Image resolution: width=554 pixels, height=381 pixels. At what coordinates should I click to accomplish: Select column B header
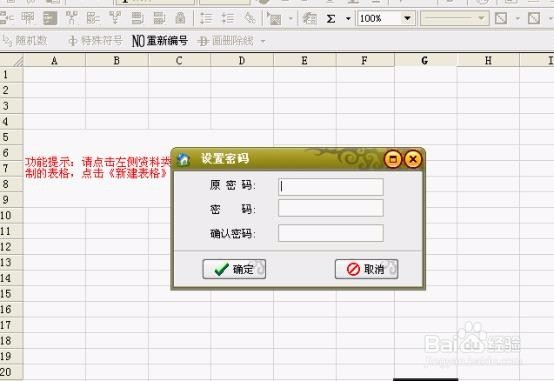[x=117, y=60]
